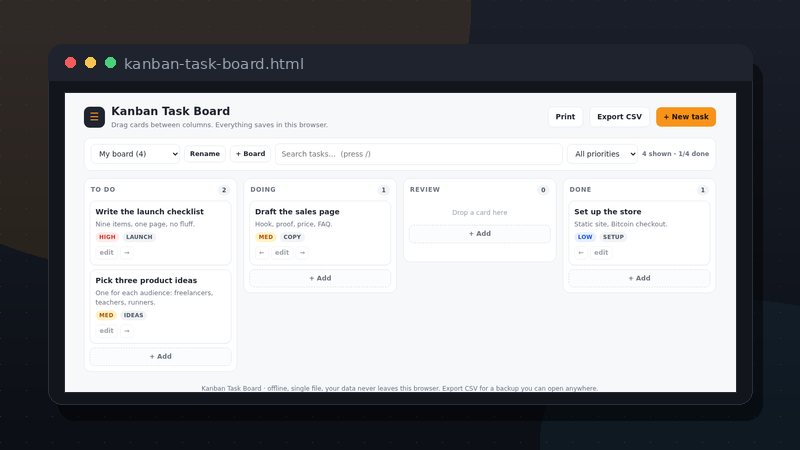Click 'Hook, proof, price, FAQ.' description
The image size is (800, 450).
[x=293, y=224]
